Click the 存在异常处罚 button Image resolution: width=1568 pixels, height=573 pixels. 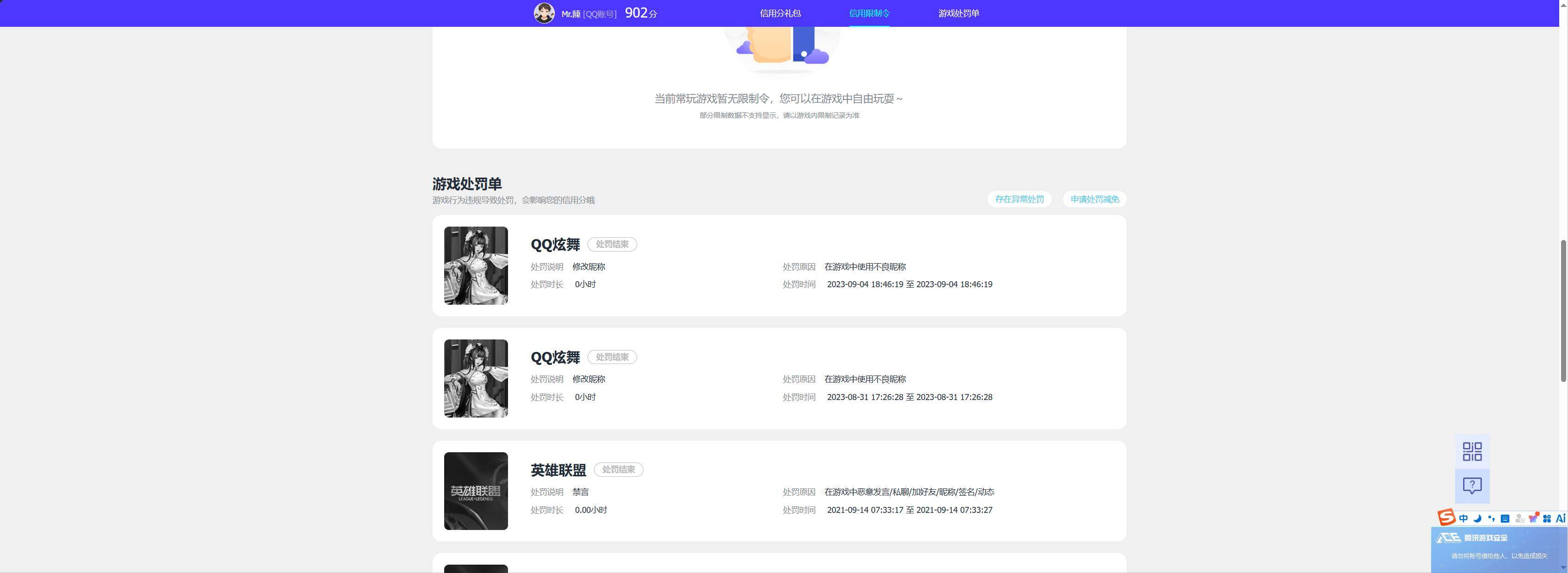pos(1019,199)
